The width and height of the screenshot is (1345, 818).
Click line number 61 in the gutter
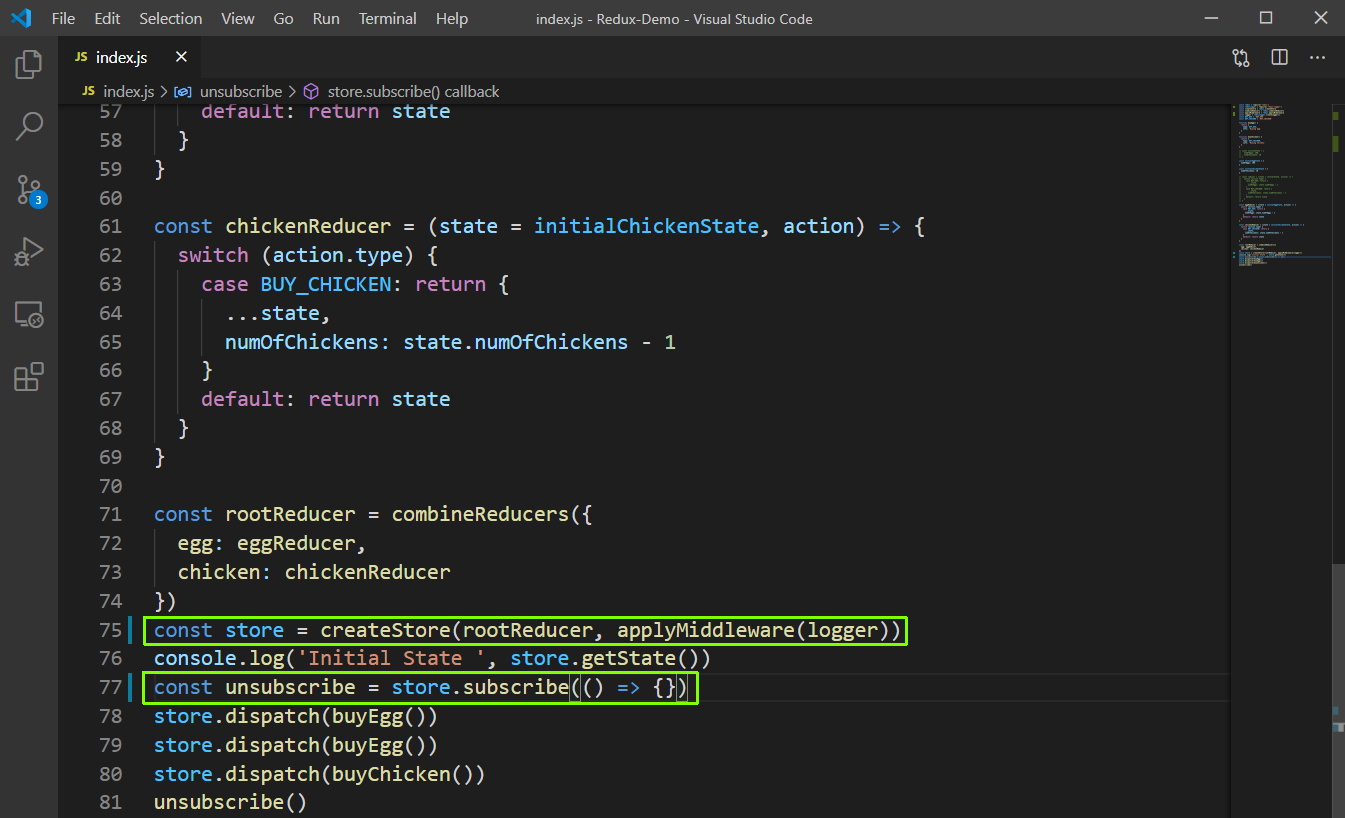[110, 226]
